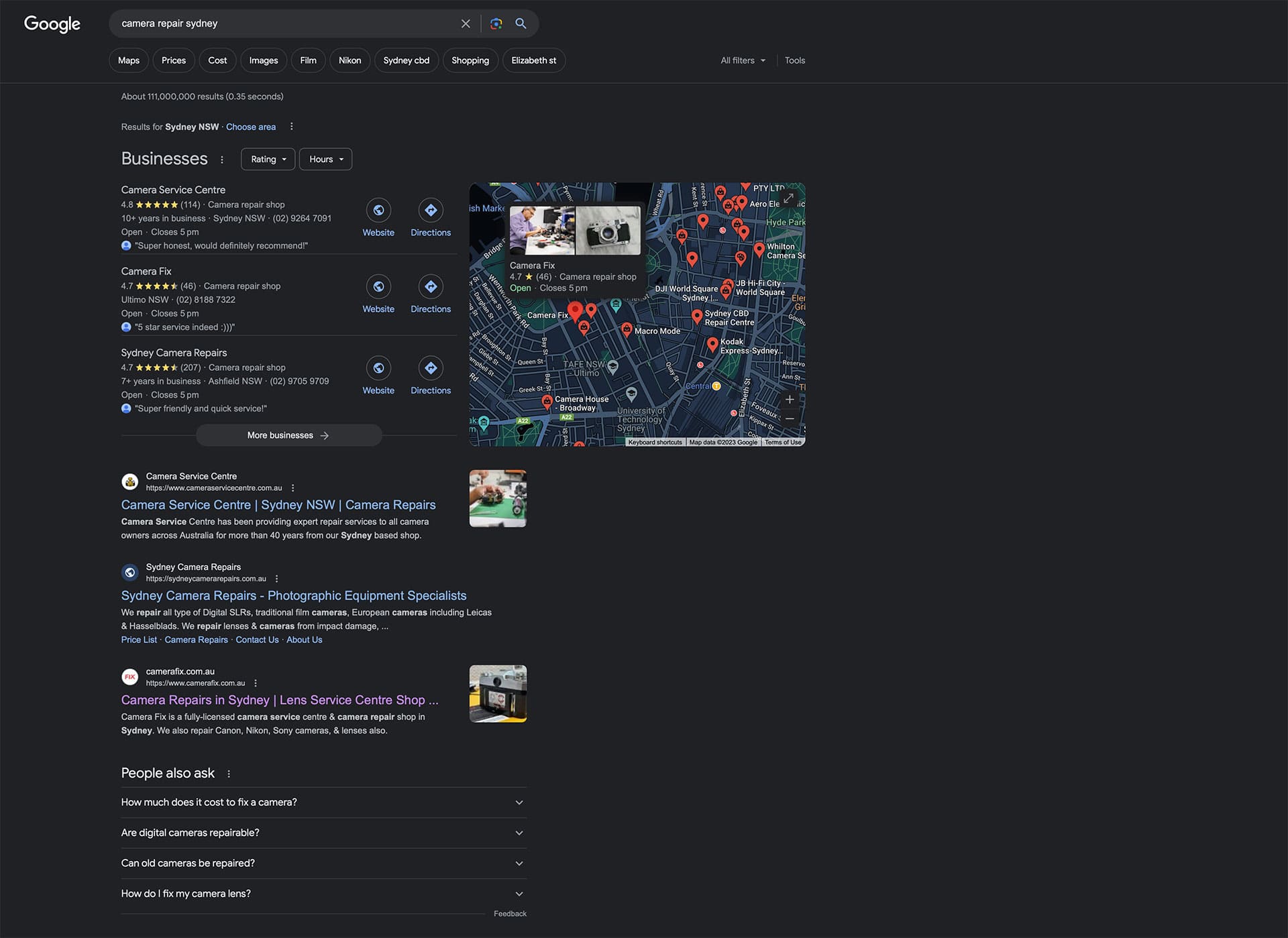Open Sydney Camera Repairs Website icon
This screenshot has height=938, width=1288.
pyautogui.click(x=378, y=368)
